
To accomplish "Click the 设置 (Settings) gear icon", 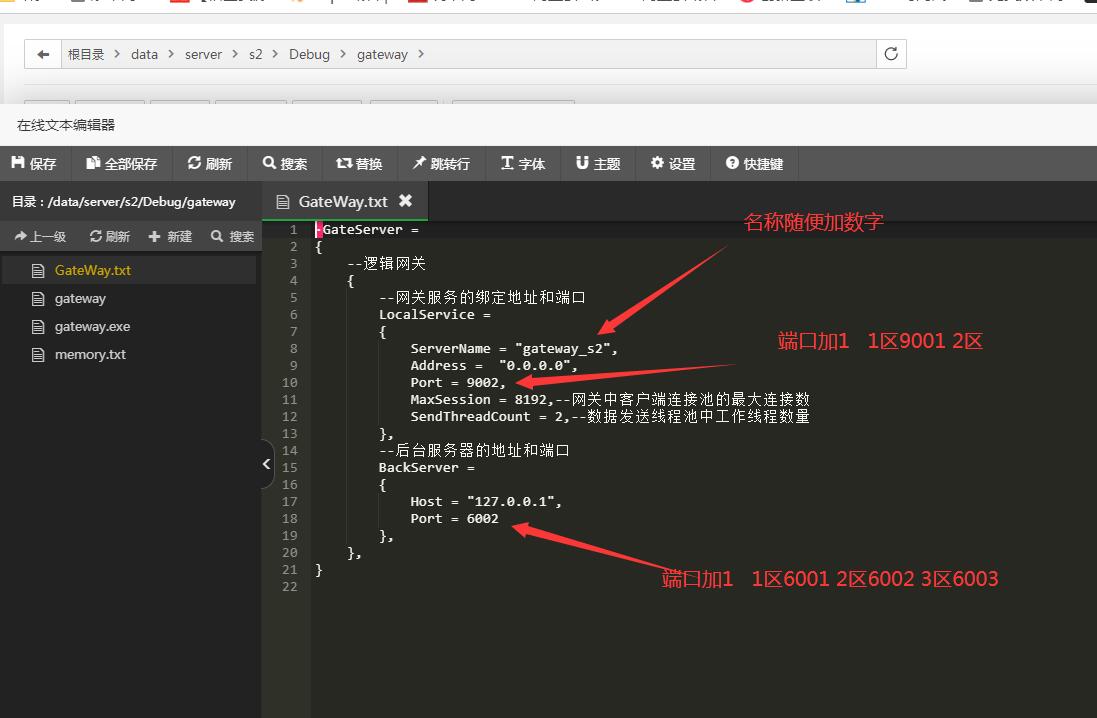I will [x=671, y=162].
